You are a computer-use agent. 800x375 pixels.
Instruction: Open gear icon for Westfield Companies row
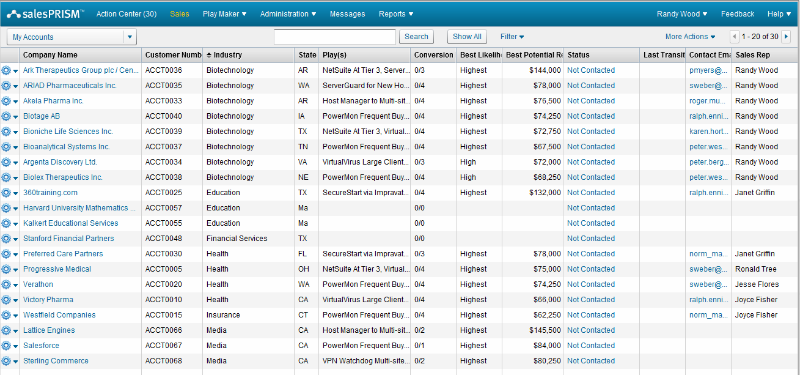click(x=6, y=315)
